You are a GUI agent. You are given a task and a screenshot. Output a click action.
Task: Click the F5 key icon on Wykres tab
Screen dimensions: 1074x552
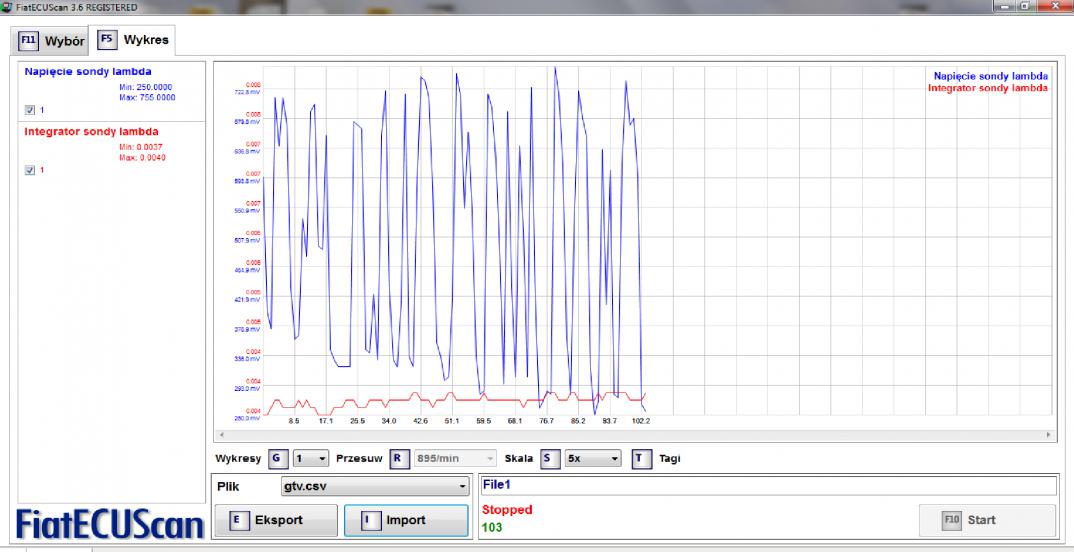[x=107, y=40]
